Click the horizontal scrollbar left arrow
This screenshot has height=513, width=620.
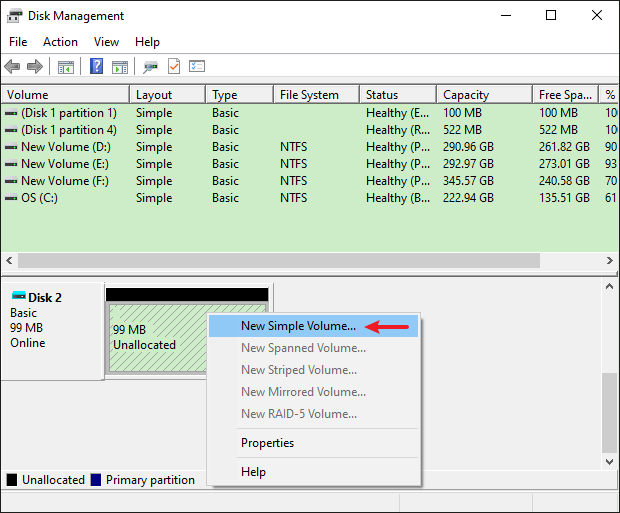tap(9, 261)
